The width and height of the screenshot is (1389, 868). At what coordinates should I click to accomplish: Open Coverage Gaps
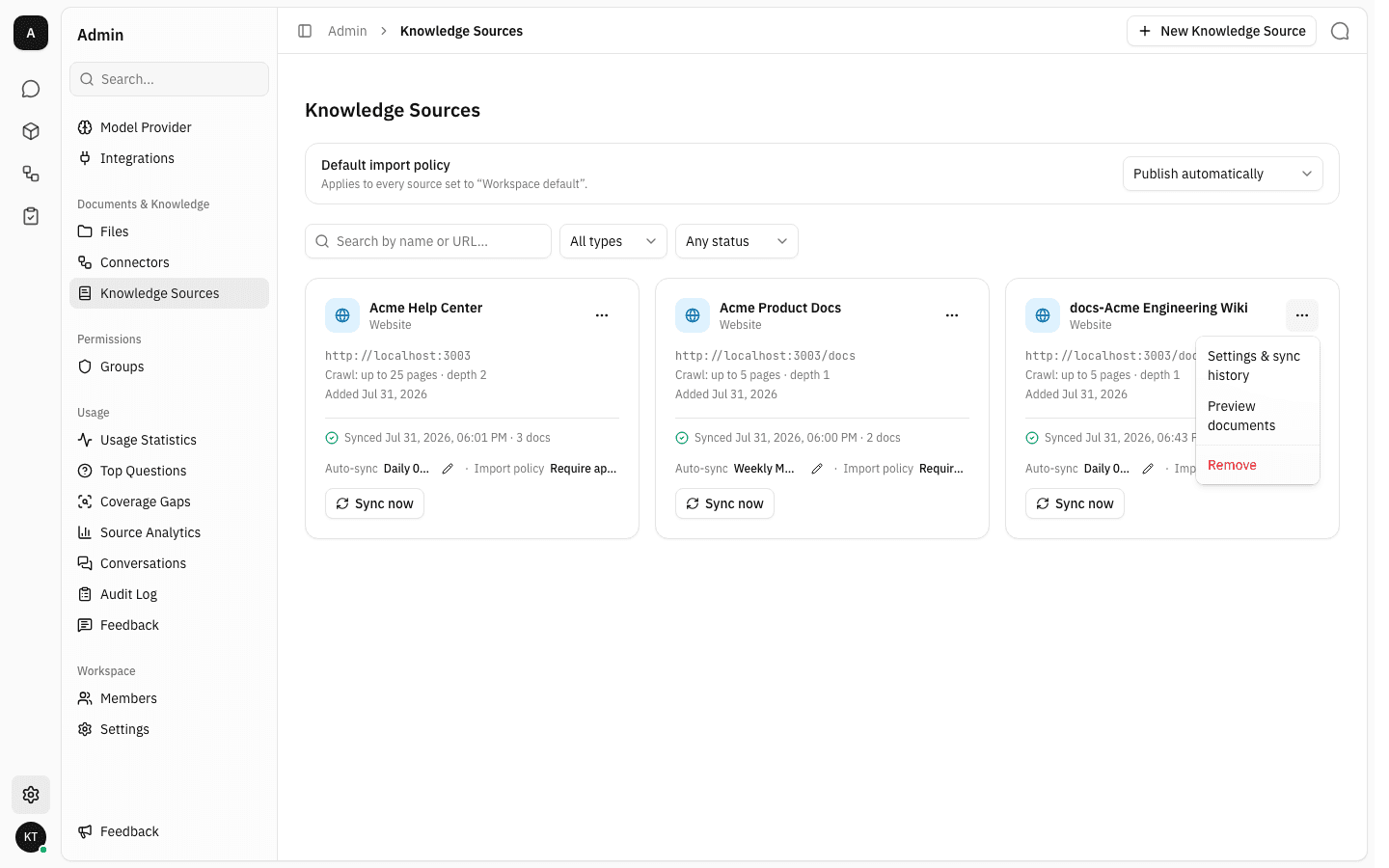(x=169, y=502)
